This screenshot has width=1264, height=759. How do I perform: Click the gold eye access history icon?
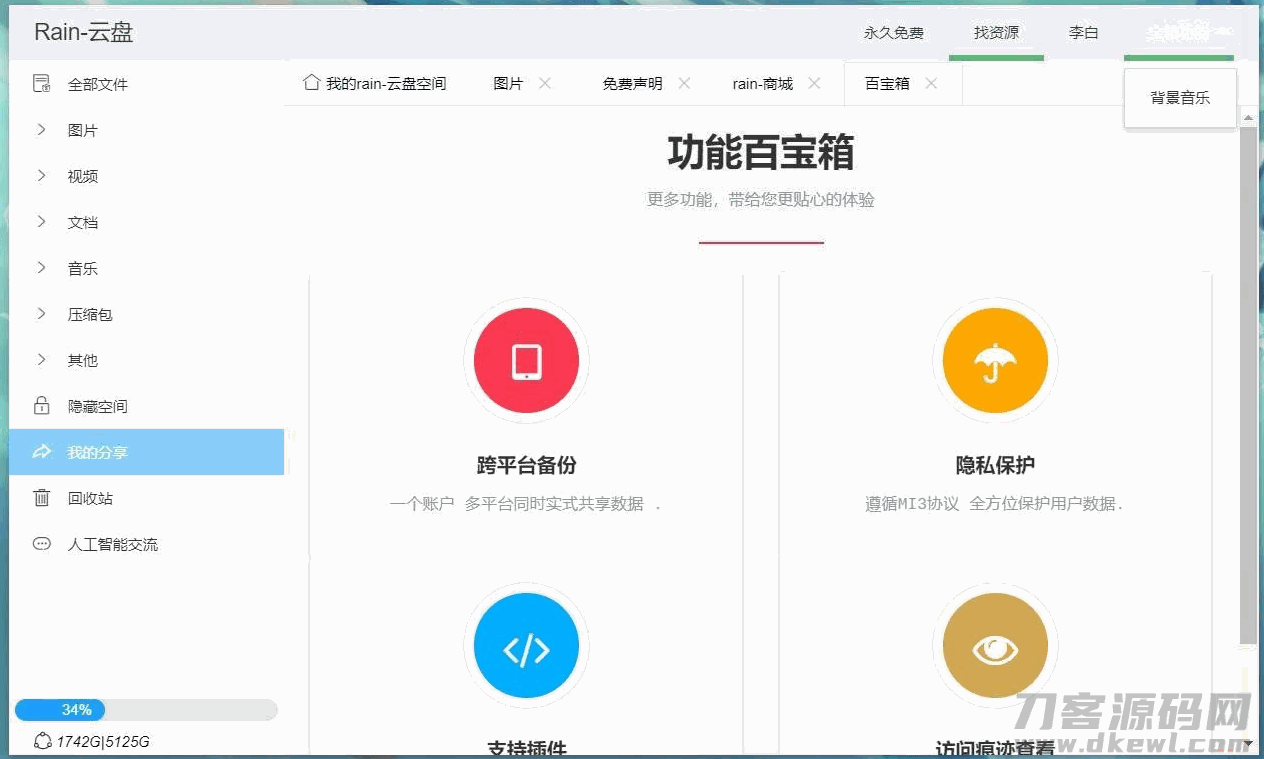click(994, 650)
